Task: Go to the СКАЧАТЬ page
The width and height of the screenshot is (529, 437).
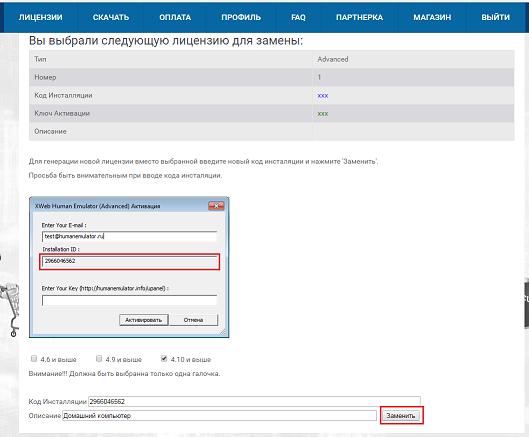Action: point(111,17)
